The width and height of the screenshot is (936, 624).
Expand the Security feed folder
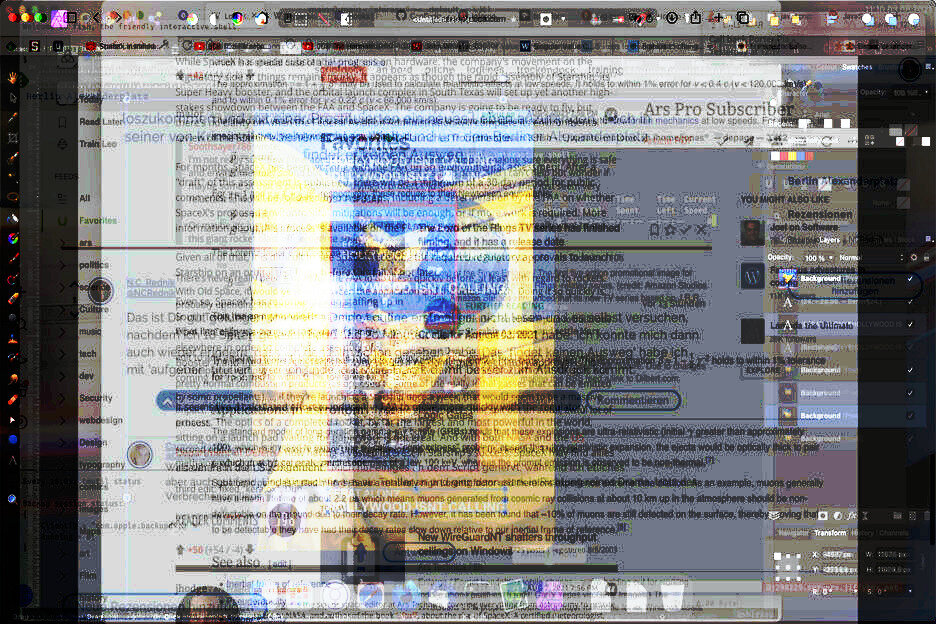63,398
